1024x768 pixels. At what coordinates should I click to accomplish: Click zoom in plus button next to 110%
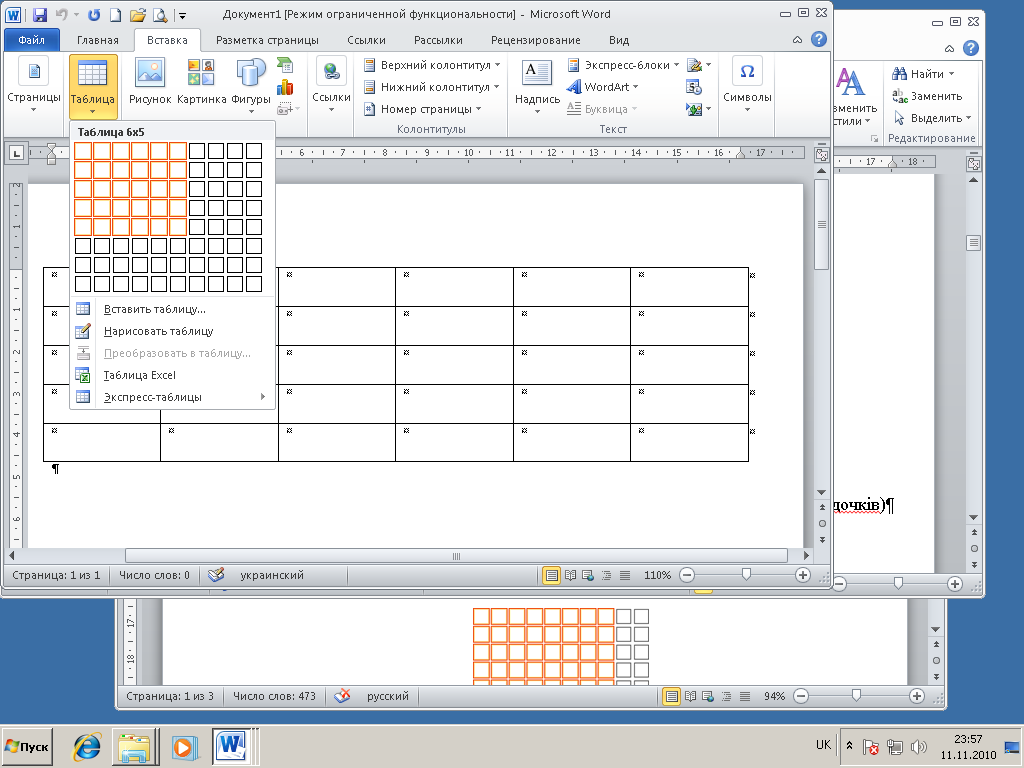803,575
